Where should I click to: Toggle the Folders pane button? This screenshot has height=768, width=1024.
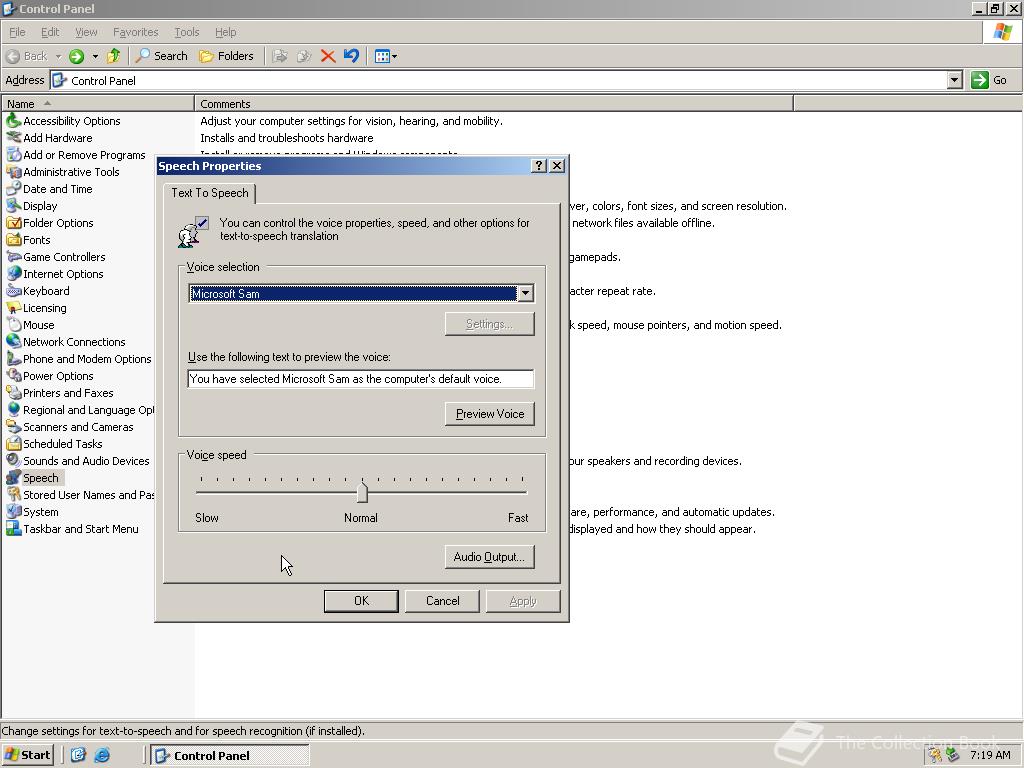click(x=226, y=56)
